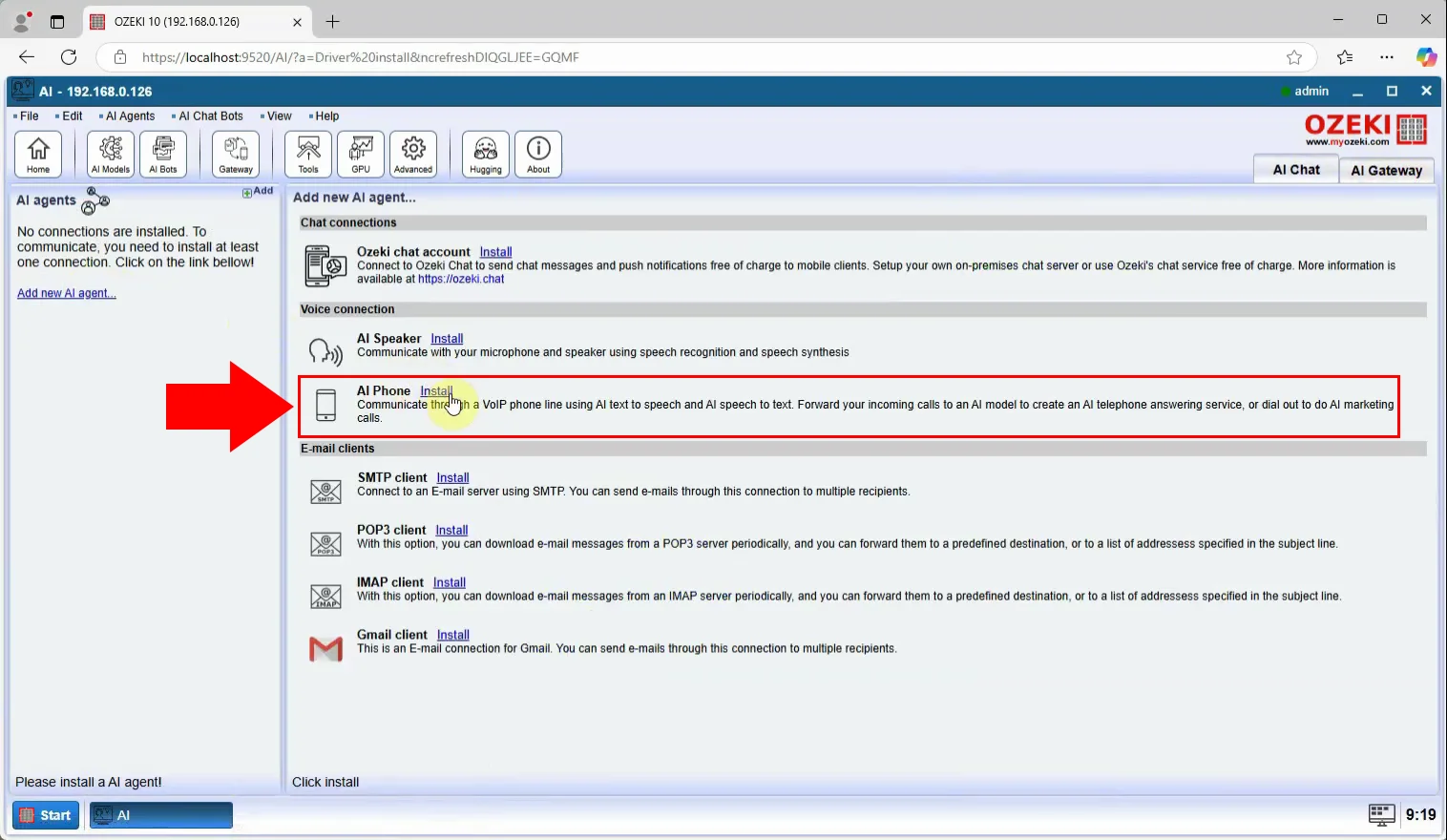
Task: Click the Gmail client icon
Action: click(x=325, y=649)
